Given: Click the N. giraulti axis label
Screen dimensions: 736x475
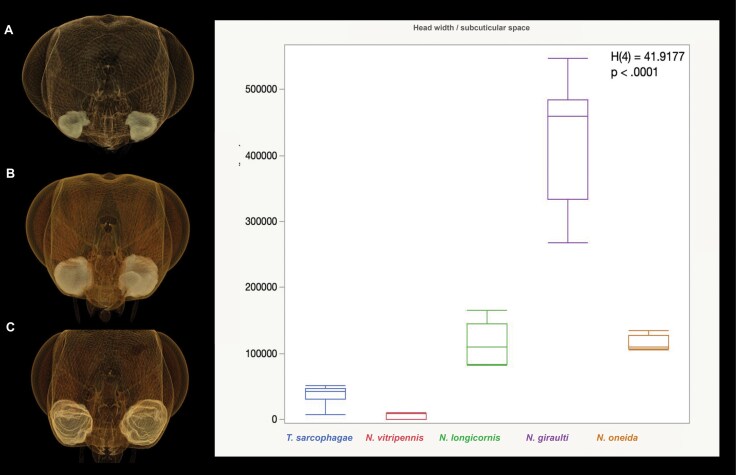Looking at the screenshot, I should (x=547, y=438).
